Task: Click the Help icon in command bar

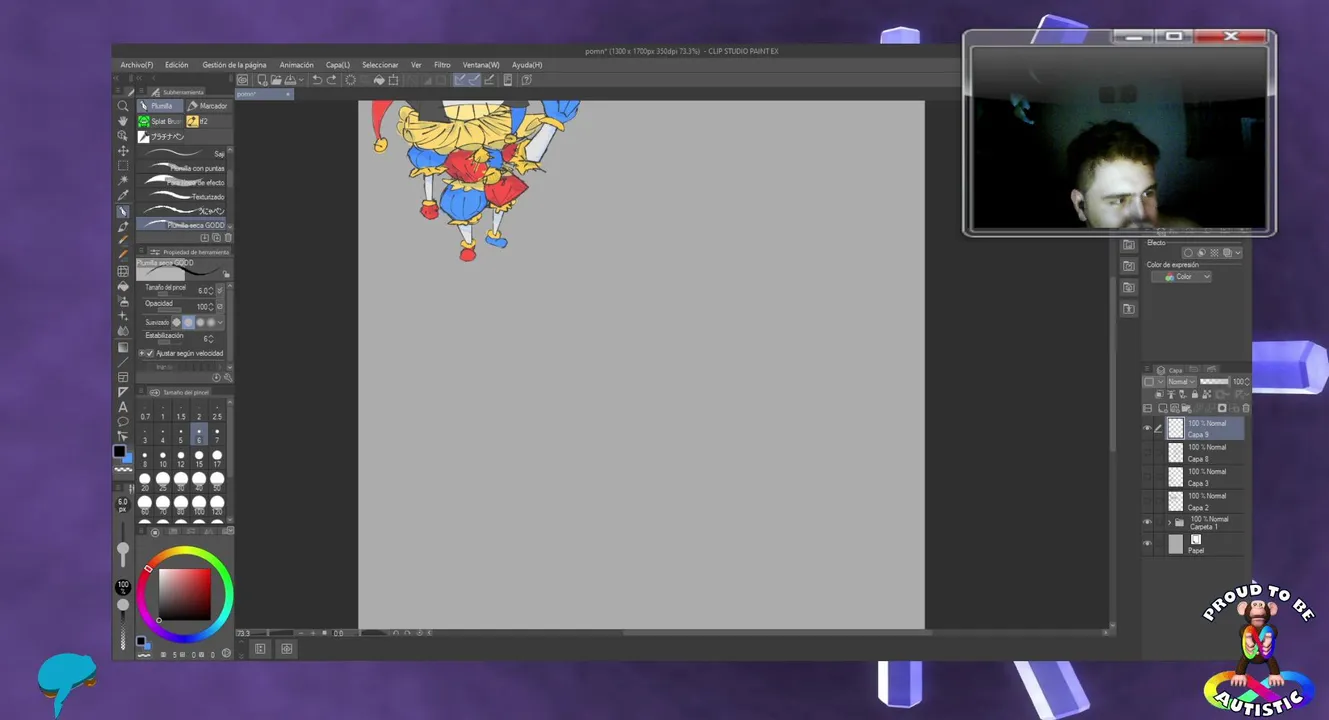Action: tap(527, 80)
